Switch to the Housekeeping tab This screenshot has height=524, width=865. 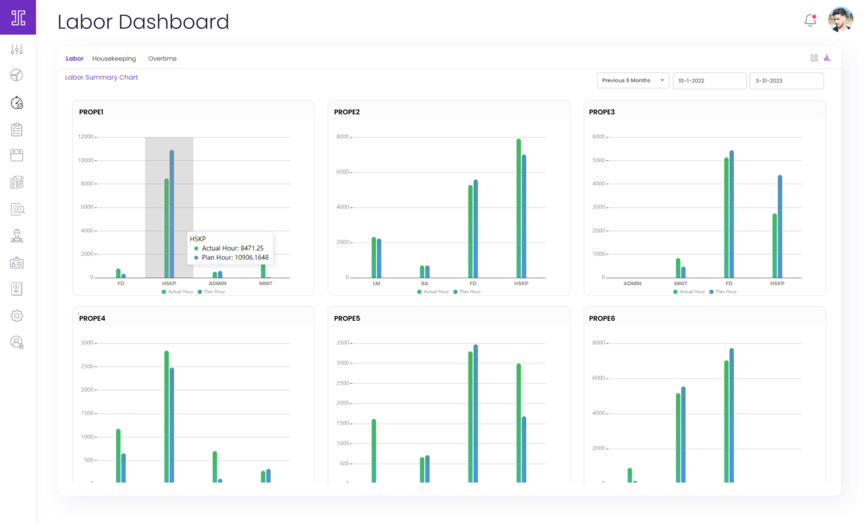click(x=114, y=59)
